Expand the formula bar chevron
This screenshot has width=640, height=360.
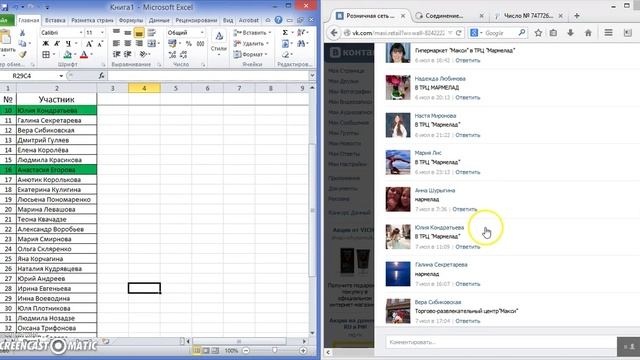312,76
